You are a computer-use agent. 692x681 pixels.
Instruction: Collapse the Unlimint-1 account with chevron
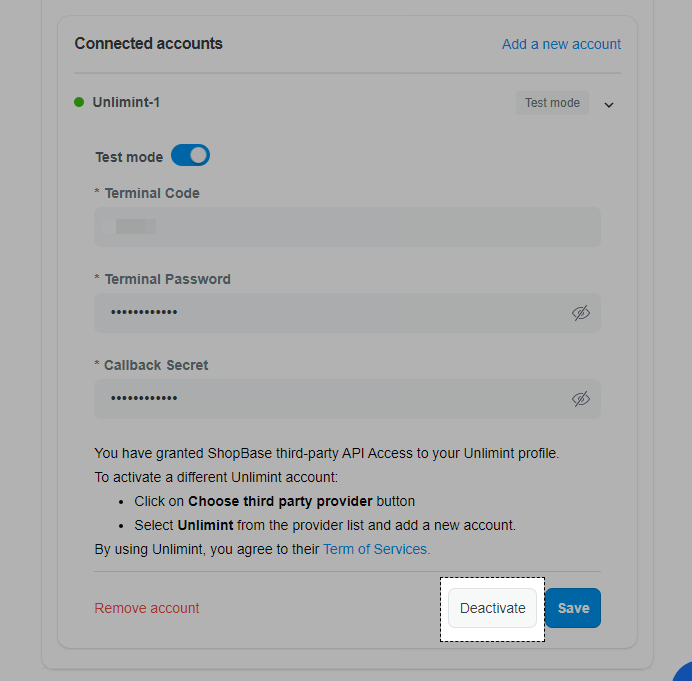(x=609, y=105)
